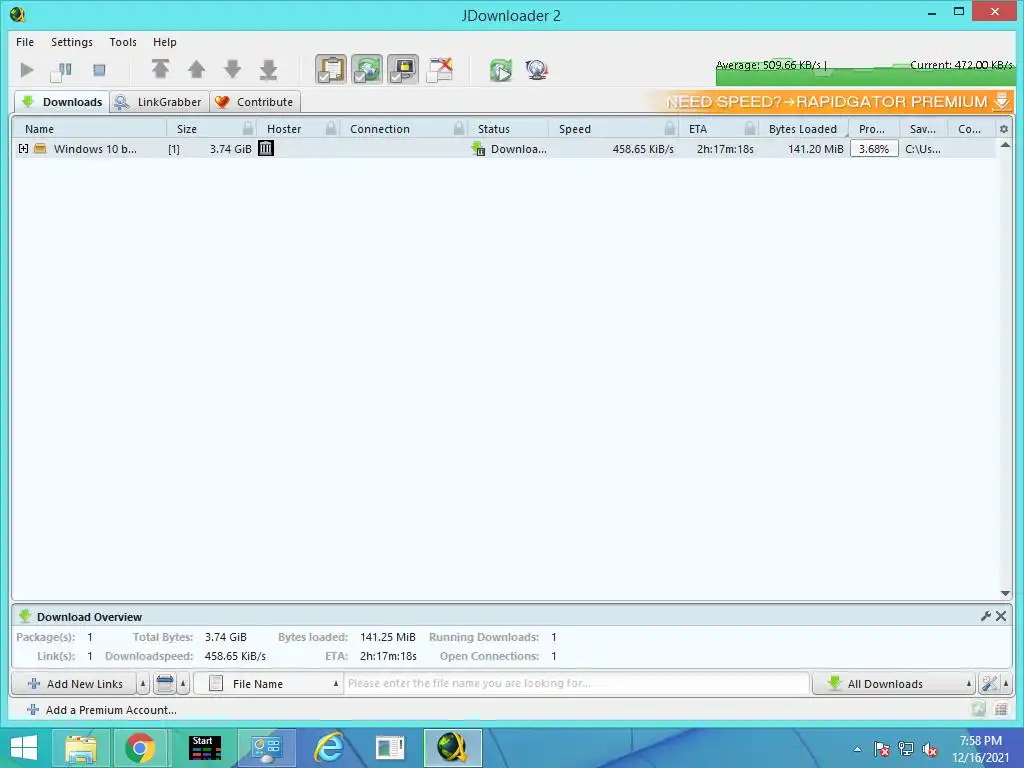
Task: Open the Add New Links dropdown arrow
Action: [143, 684]
